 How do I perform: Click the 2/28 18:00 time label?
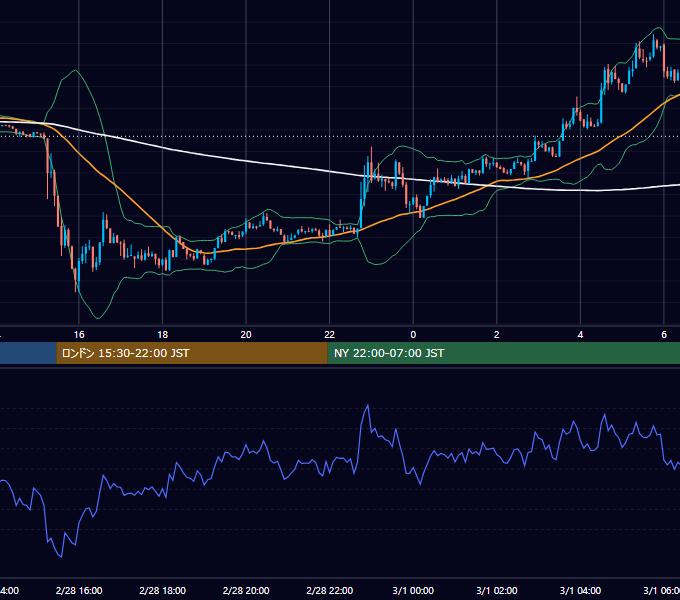tap(163, 590)
